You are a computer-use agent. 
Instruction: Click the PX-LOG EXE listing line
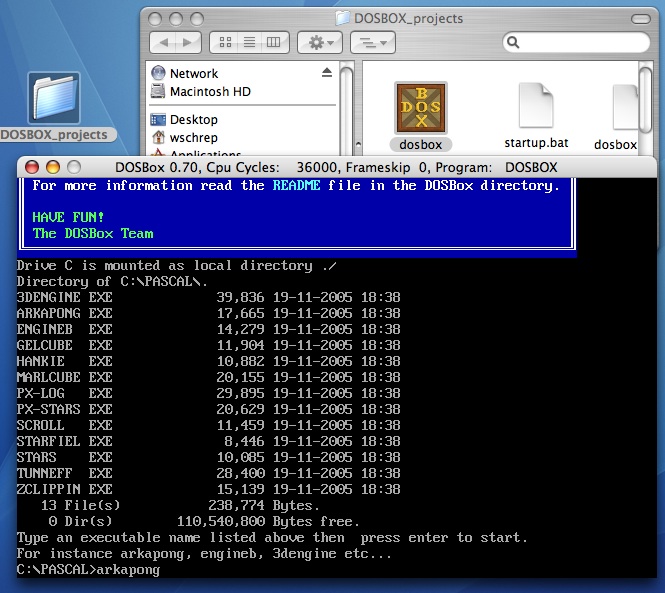click(x=208, y=393)
